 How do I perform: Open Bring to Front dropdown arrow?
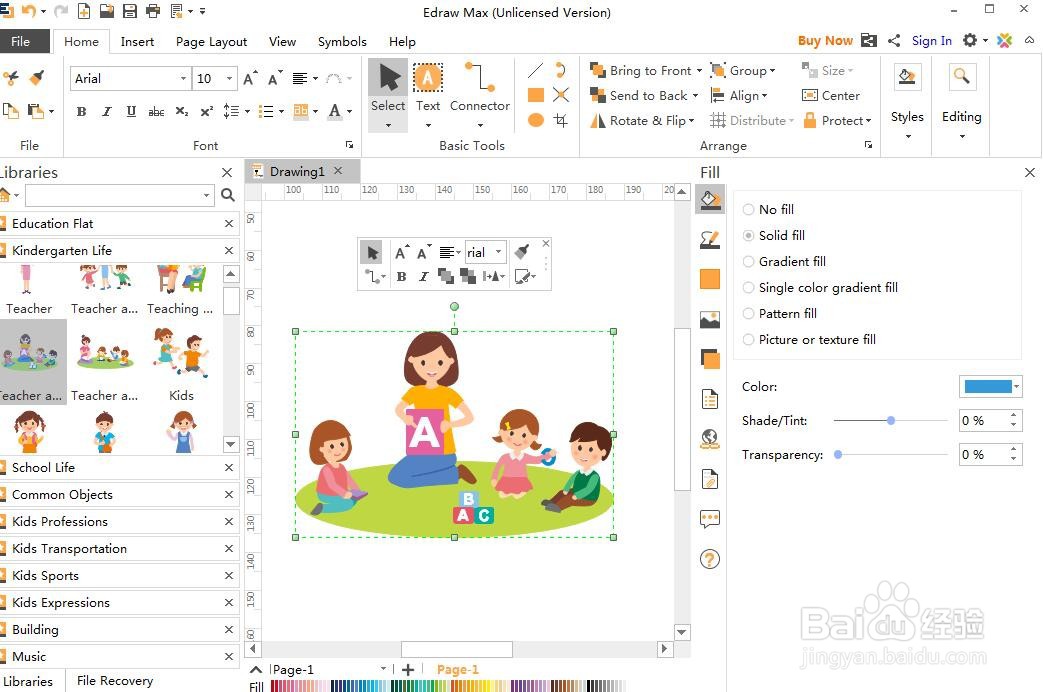(699, 71)
